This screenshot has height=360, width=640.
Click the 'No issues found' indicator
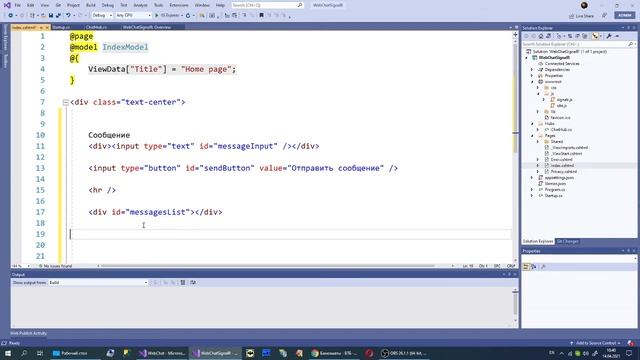(56, 266)
